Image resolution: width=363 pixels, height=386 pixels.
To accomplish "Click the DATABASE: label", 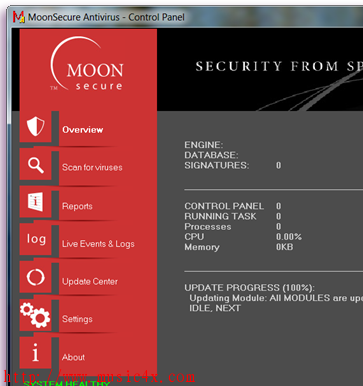I will tap(211, 155).
